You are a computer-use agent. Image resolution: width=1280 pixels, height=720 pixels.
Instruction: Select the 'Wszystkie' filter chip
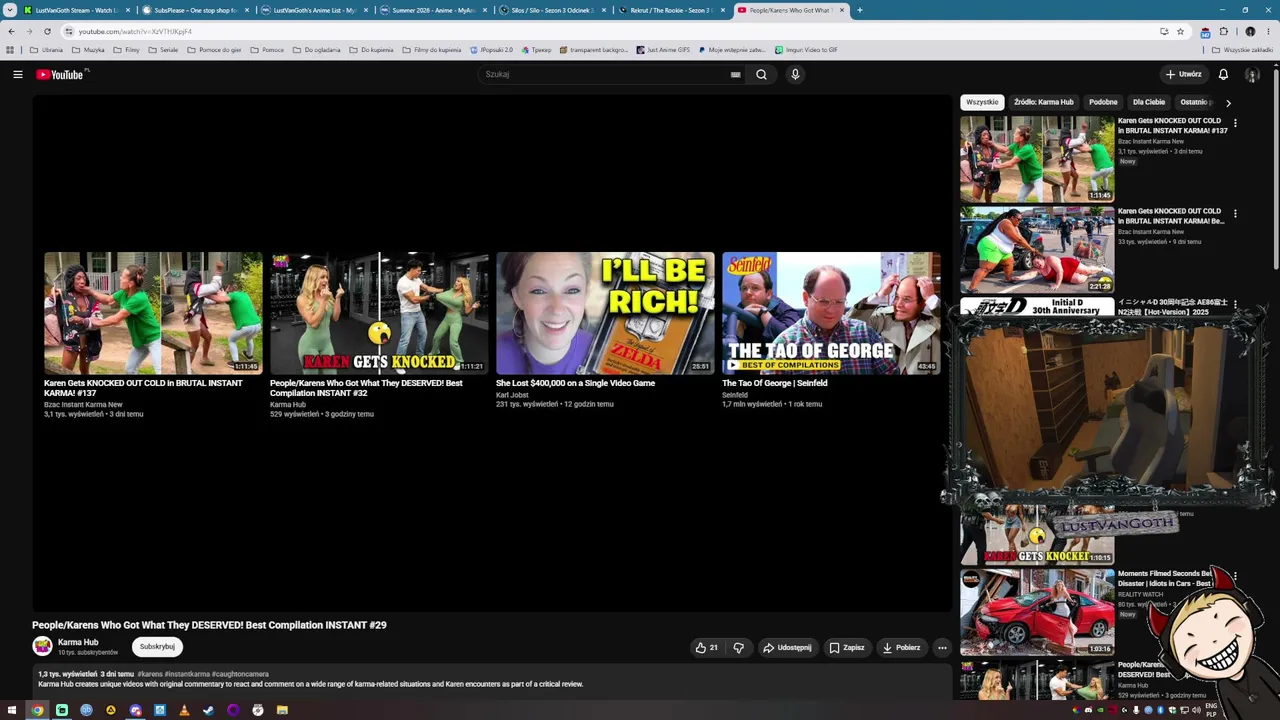point(982,102)
